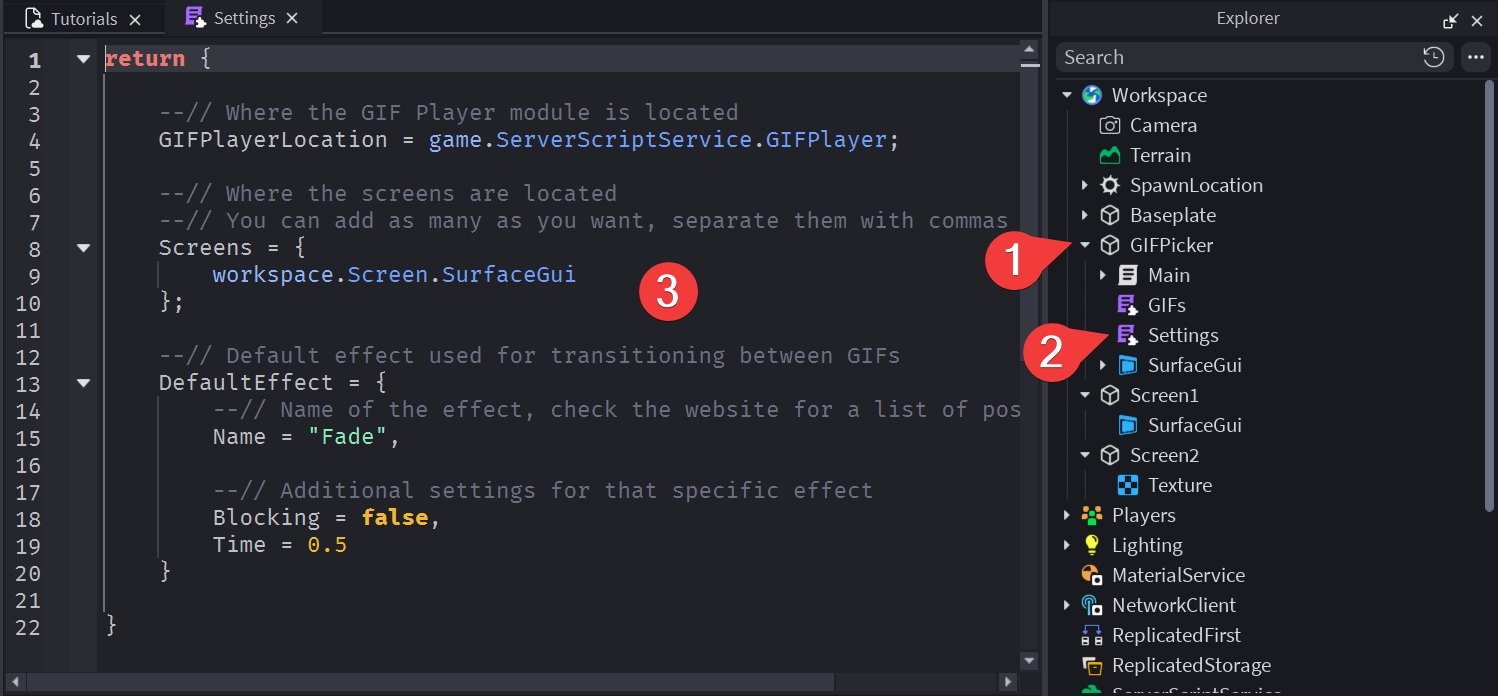This screenshot has height=696, width=1498.
Task: Expand the SpawnLocation node
Action: [1085, 185]
